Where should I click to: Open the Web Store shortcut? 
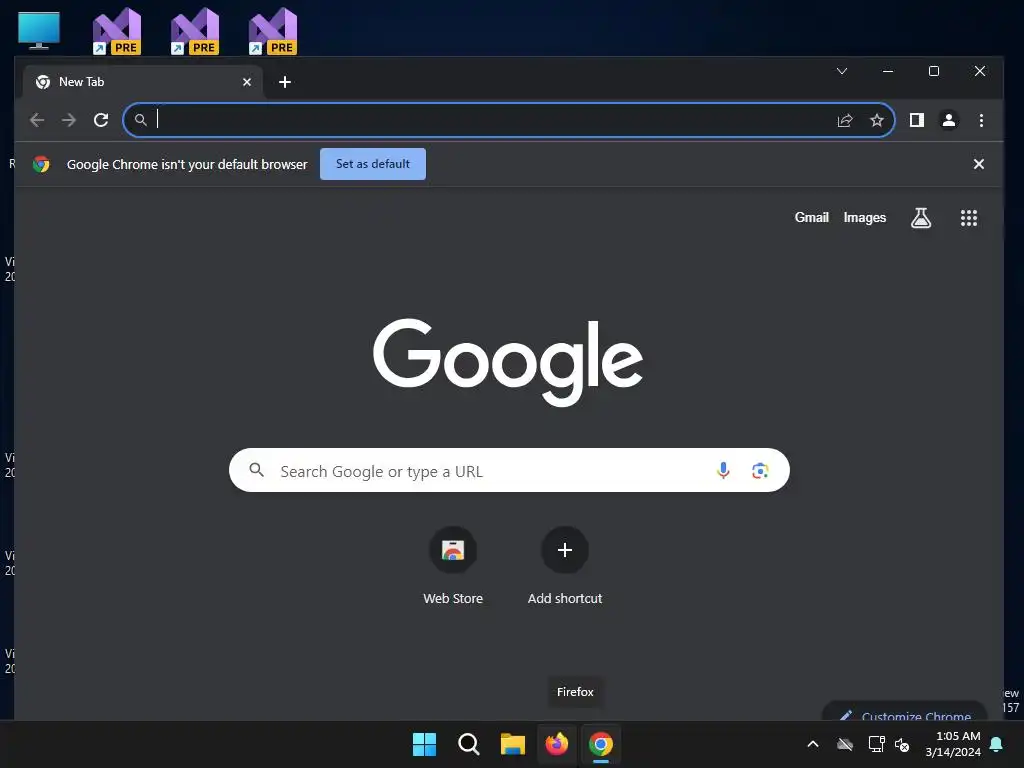click(453, 566)
